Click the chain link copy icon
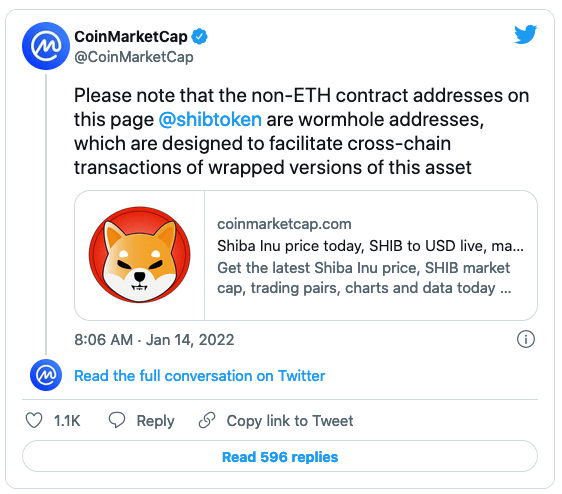 coord(207,420)
